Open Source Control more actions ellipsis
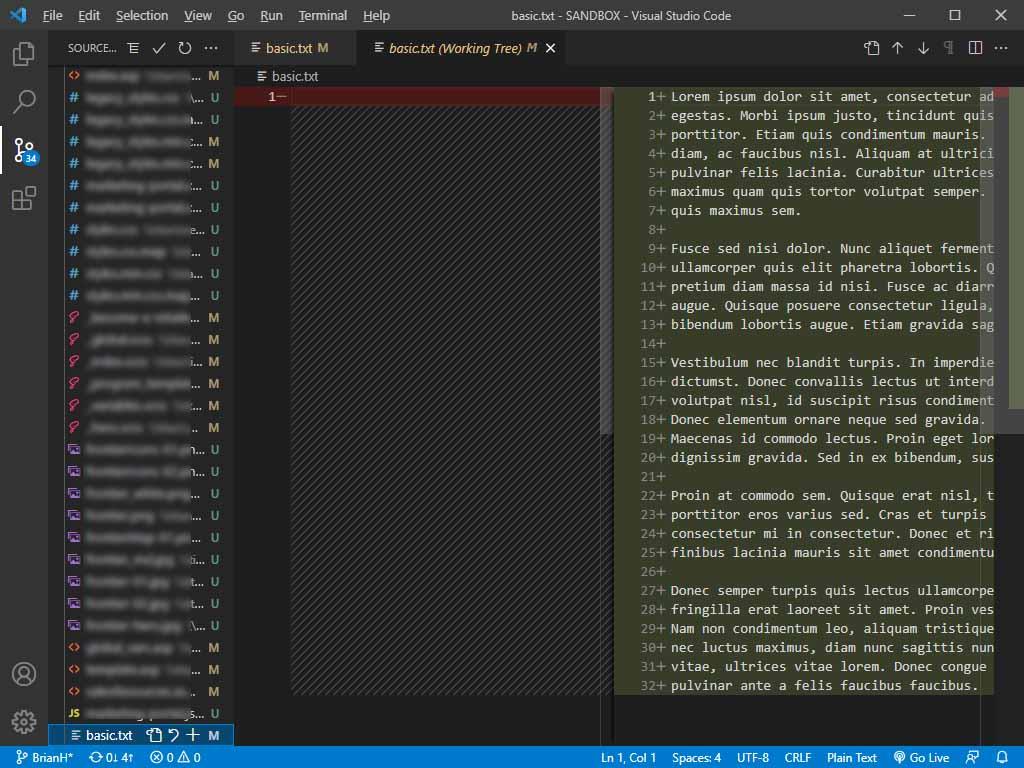Image resolution: width=1024 pixels, height=768 pixels. click(211, 48)
